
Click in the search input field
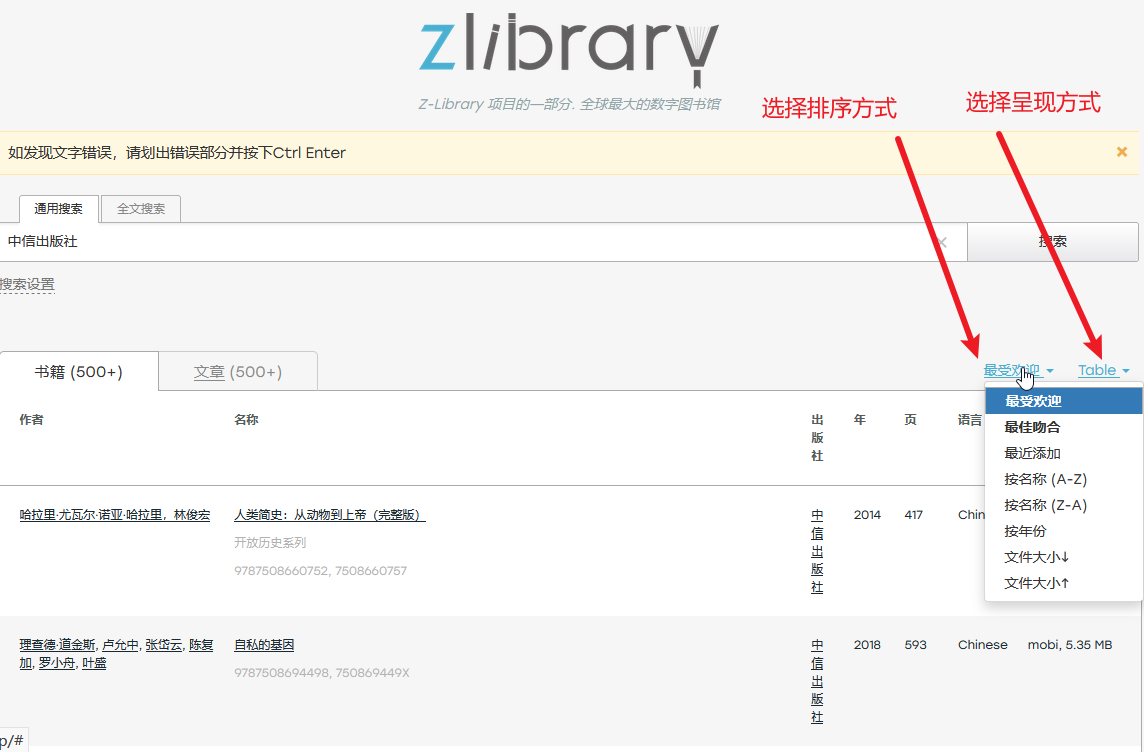tap(460, 242)
